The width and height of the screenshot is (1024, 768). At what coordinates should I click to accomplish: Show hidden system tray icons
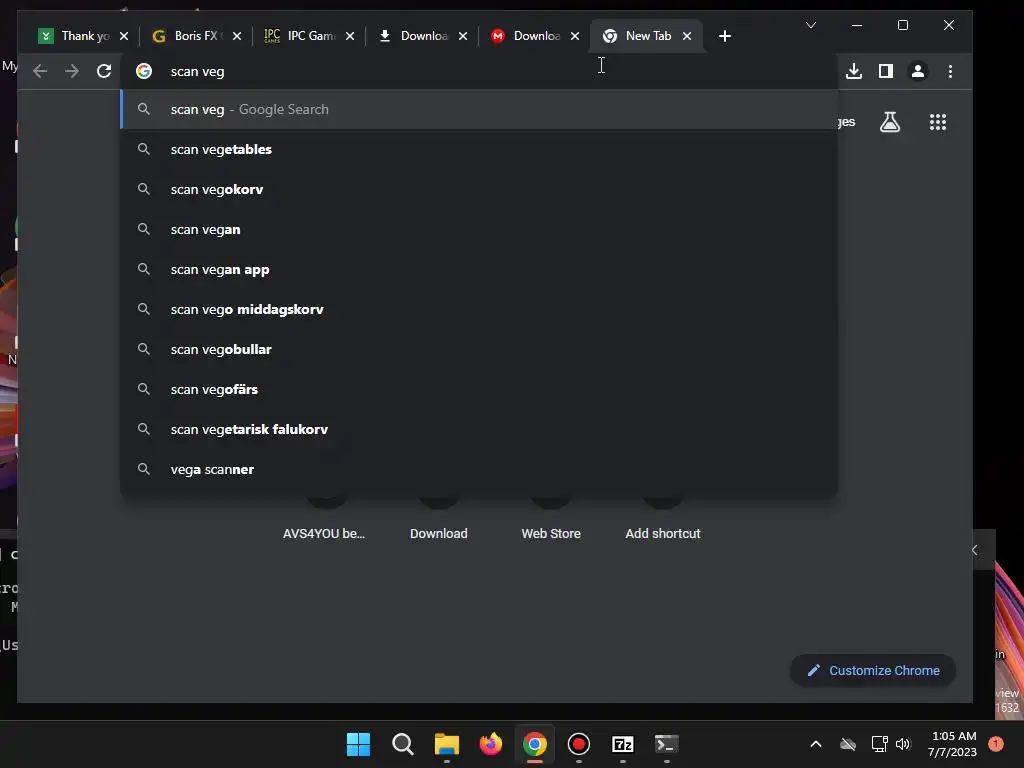[816, 744]
